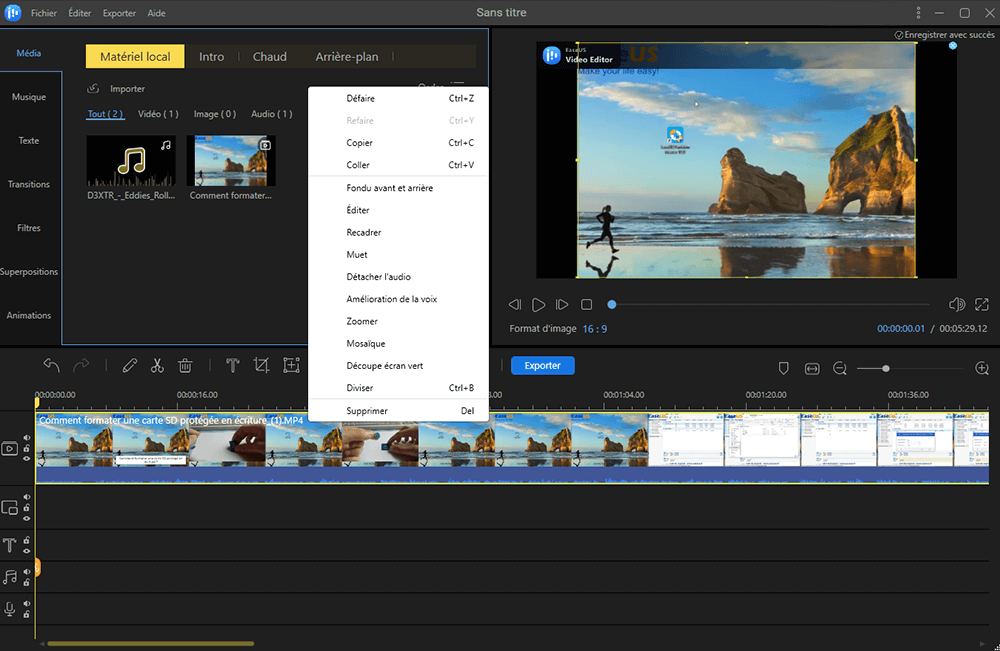The height and width of the screenshot is (651, 1000).
Task: Click the EaseUS app logo in title bar
Action: (x=13, y=13)
